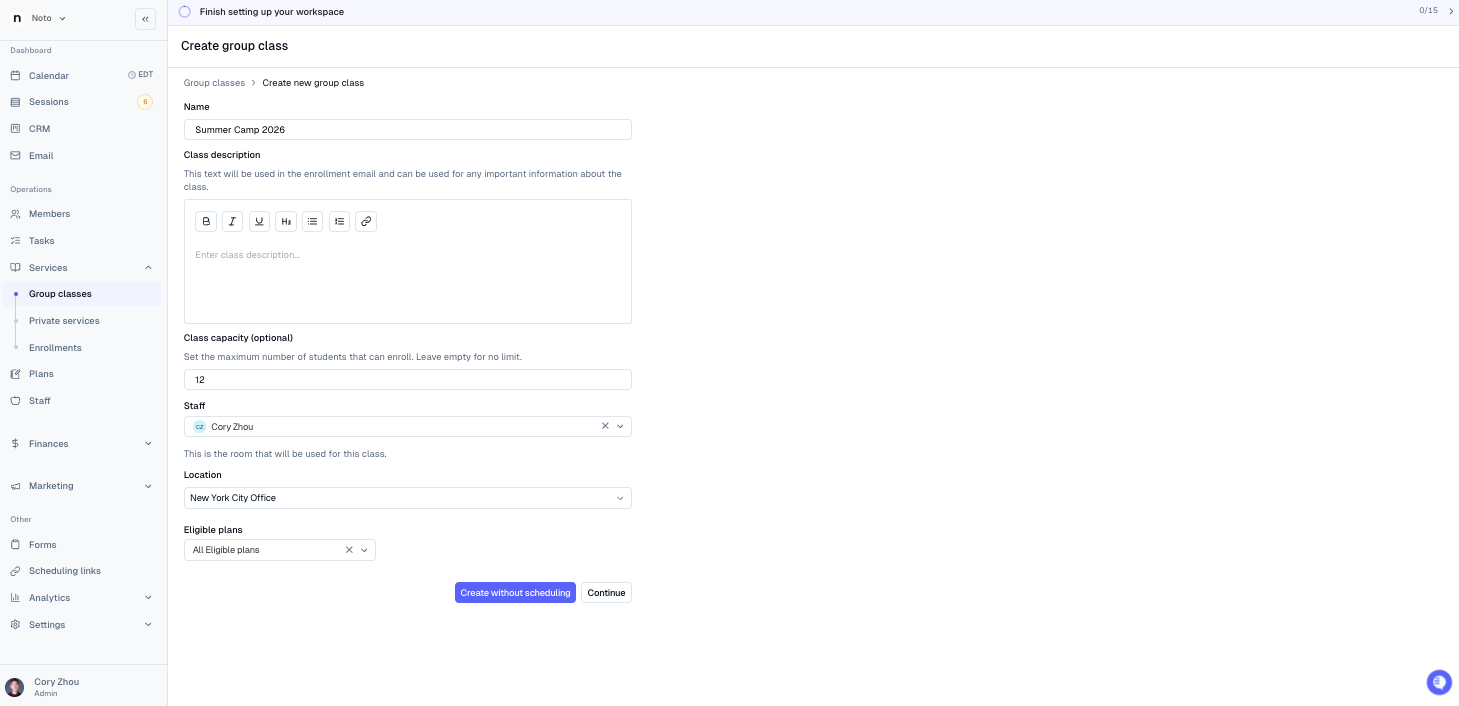
Task: Collapse the sidebar with double-chevron button
Action: click(145, 18)
